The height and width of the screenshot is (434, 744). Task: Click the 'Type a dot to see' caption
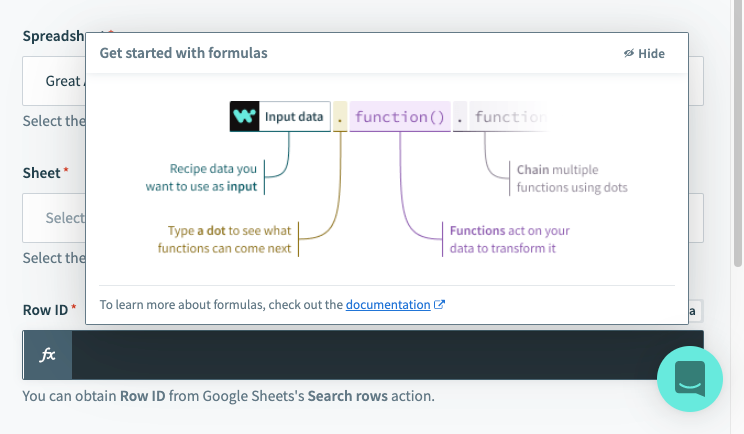tap(224, 240)
